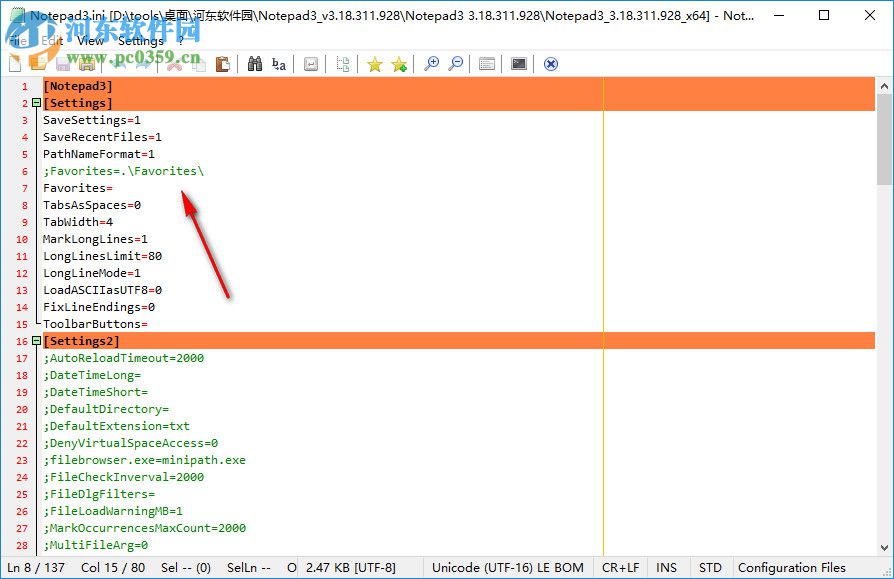Click the SaveRecentFiles=1 line
Viewport: 894px width, 579px height.
click(103, 137)
